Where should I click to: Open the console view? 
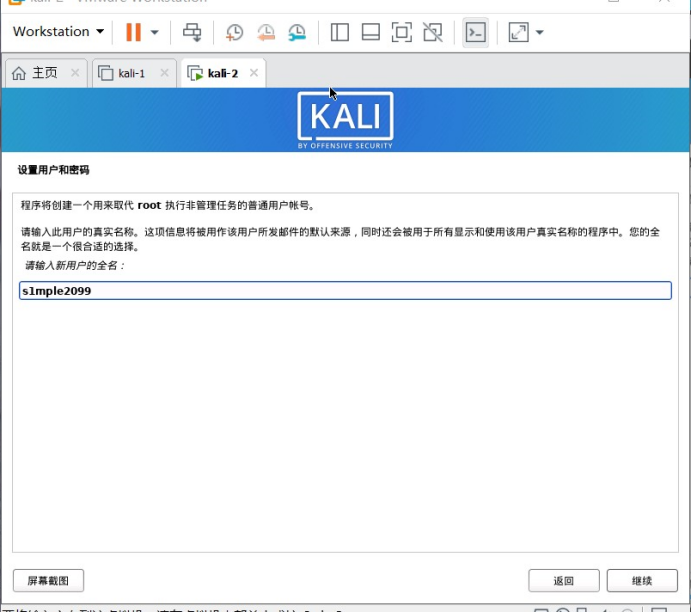(475, 32)
